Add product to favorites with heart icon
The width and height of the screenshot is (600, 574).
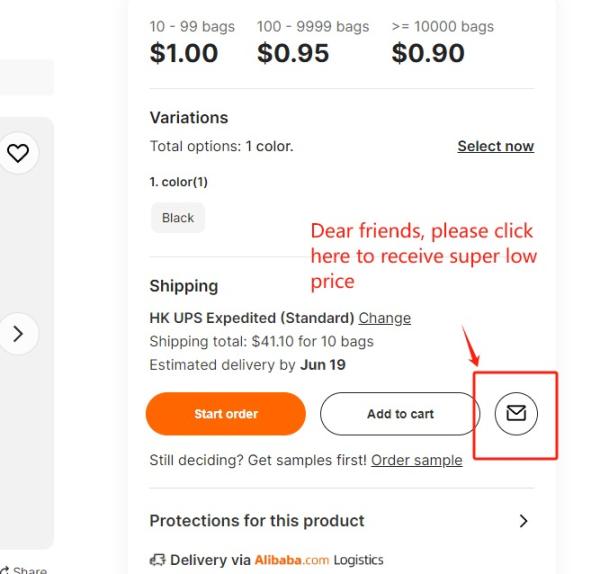[x=18, y=153]
